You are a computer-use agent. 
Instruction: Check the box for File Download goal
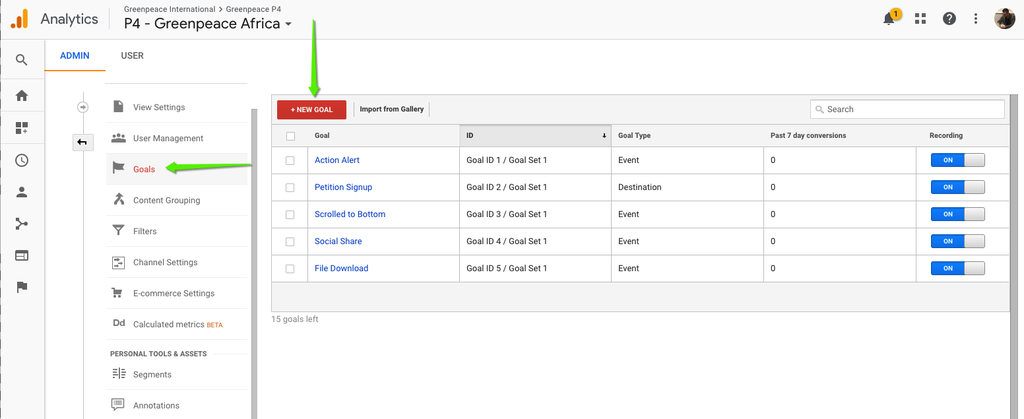pos(290,268)
